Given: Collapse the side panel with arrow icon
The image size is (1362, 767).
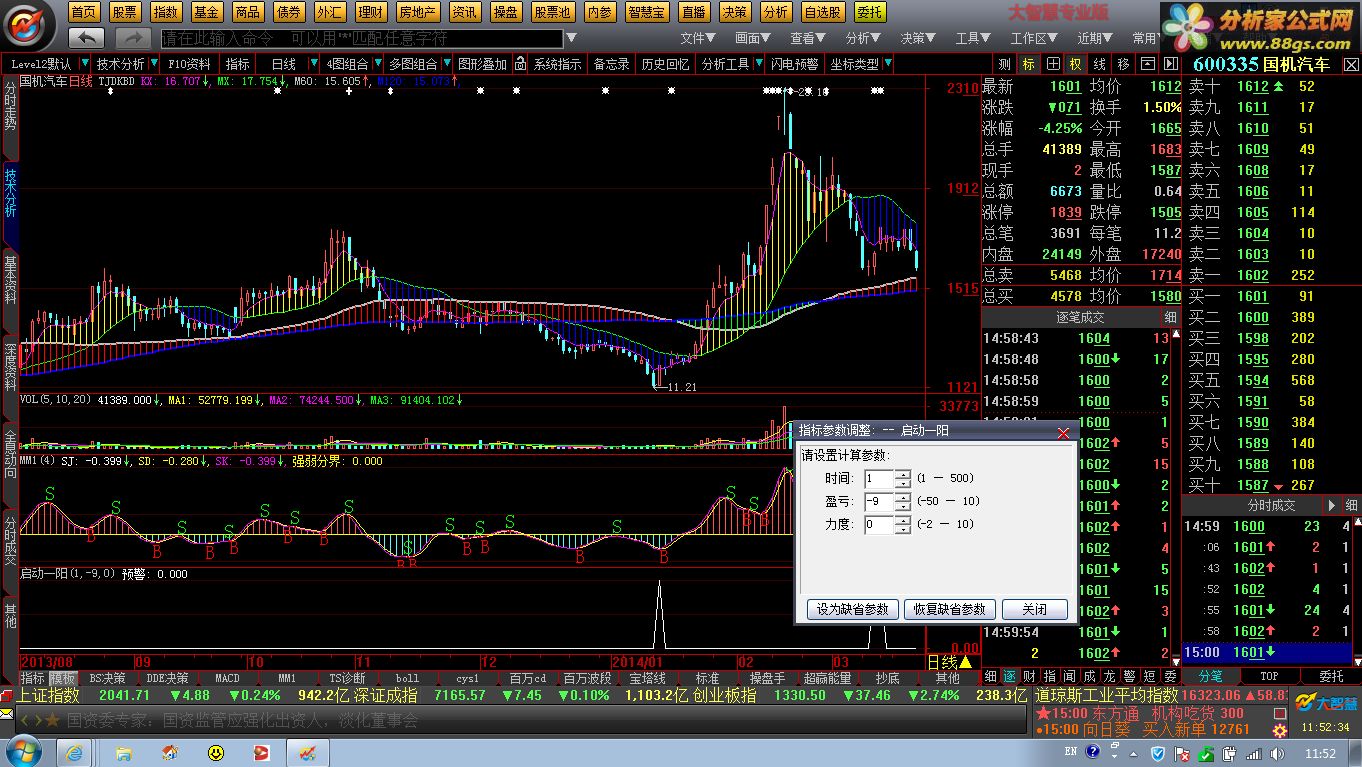Looking at the screenshot, I should [1170, 63].
